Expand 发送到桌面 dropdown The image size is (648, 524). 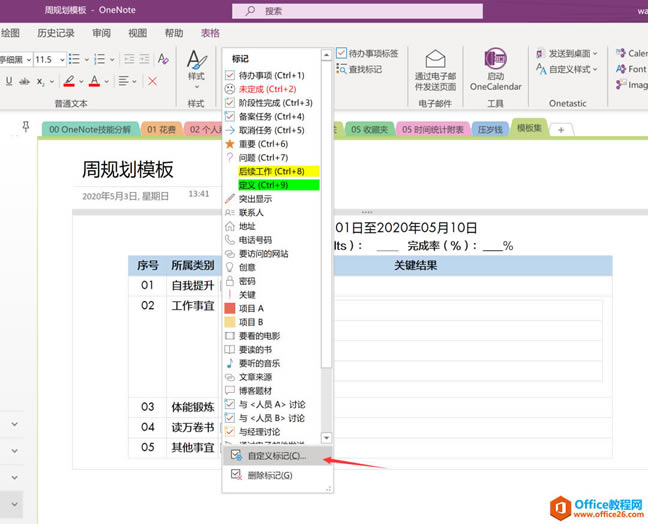[595, 53]
